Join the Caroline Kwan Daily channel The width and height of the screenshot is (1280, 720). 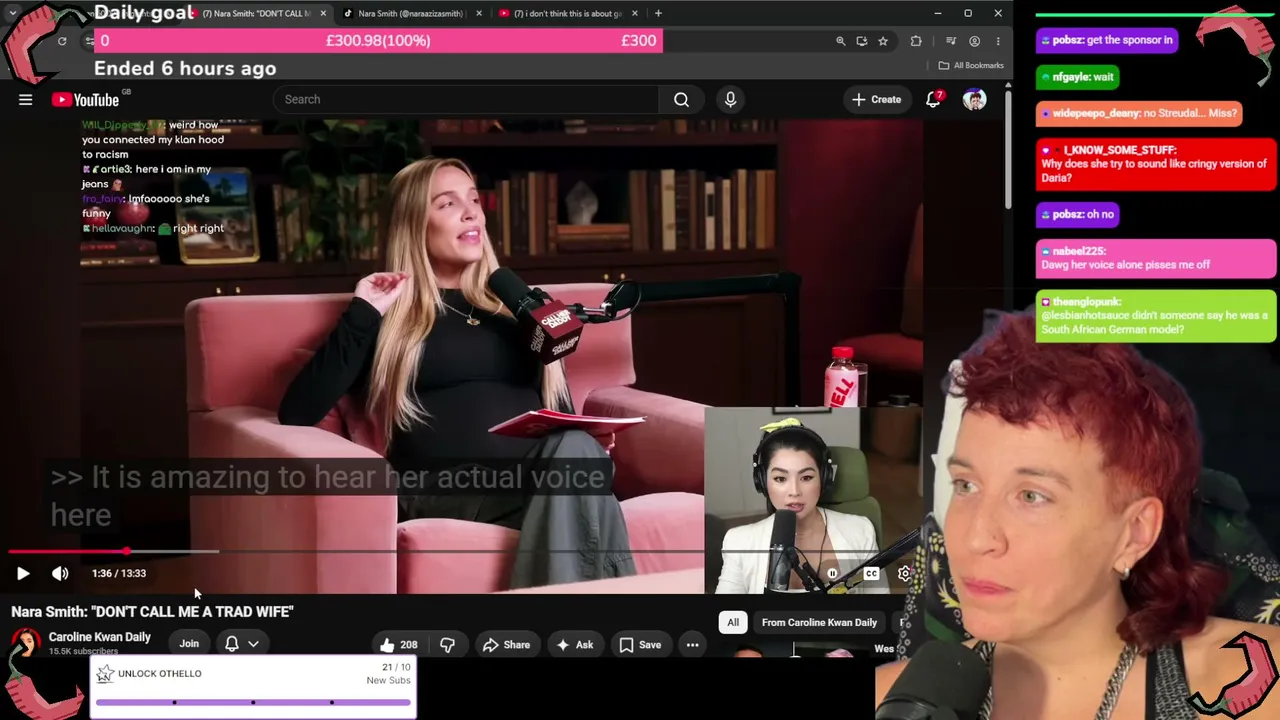point(189,644)
